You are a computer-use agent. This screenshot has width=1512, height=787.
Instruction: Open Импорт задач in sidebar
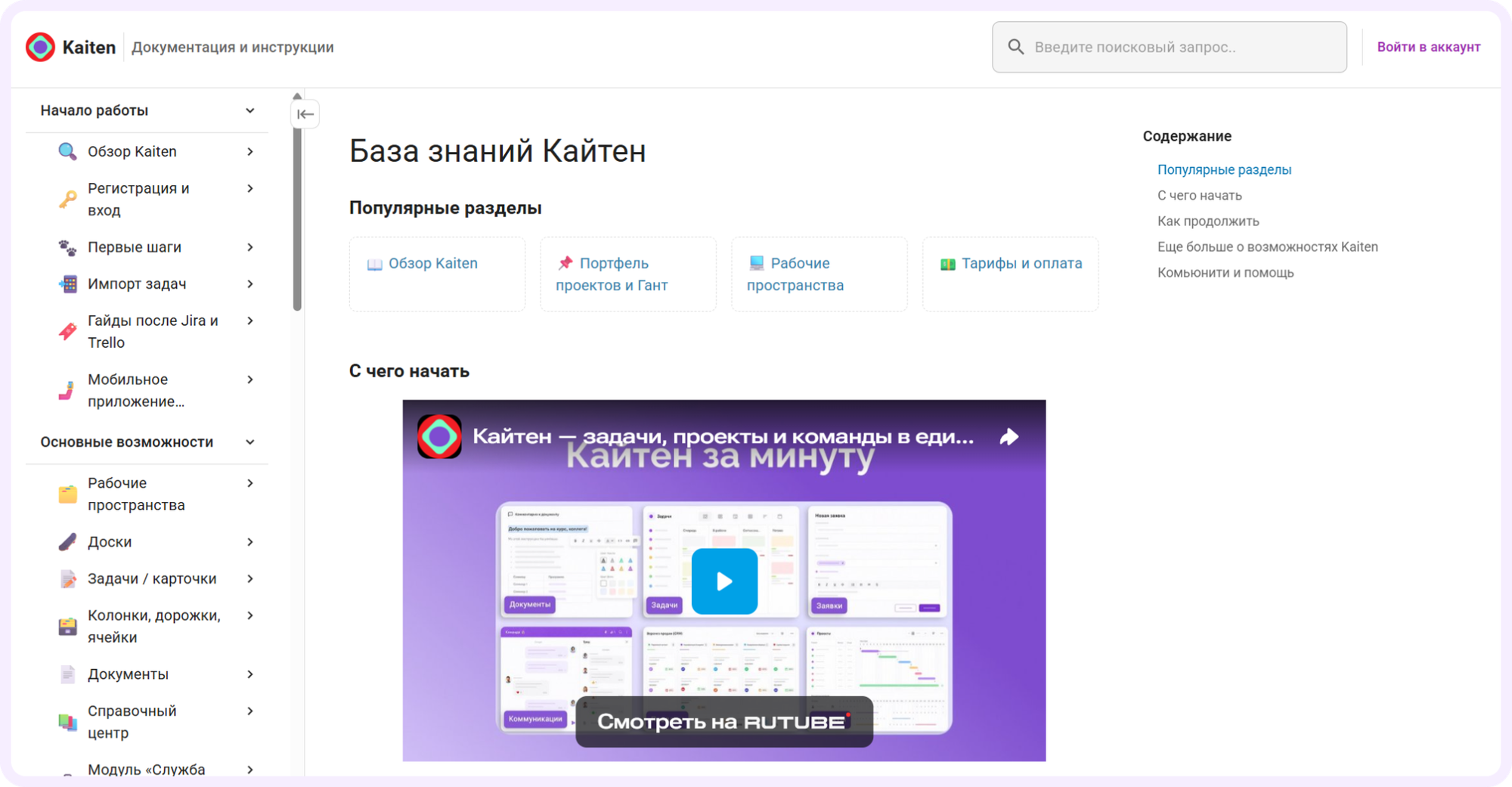[137, 284]
